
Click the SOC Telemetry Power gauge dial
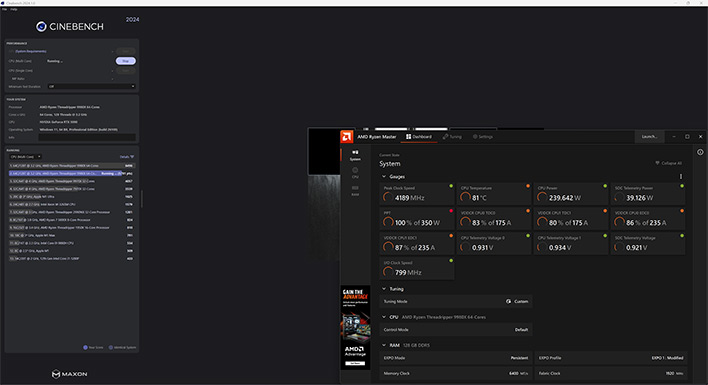tap(620, 197)
